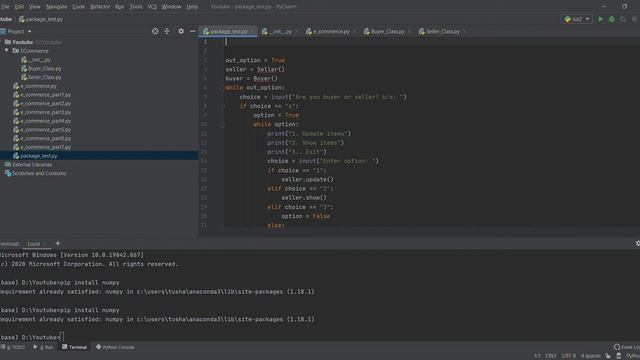This screenshot has height=360, width=640.
Task: Open the View menu
Action: pyautogui.click(x=35, y=7)
